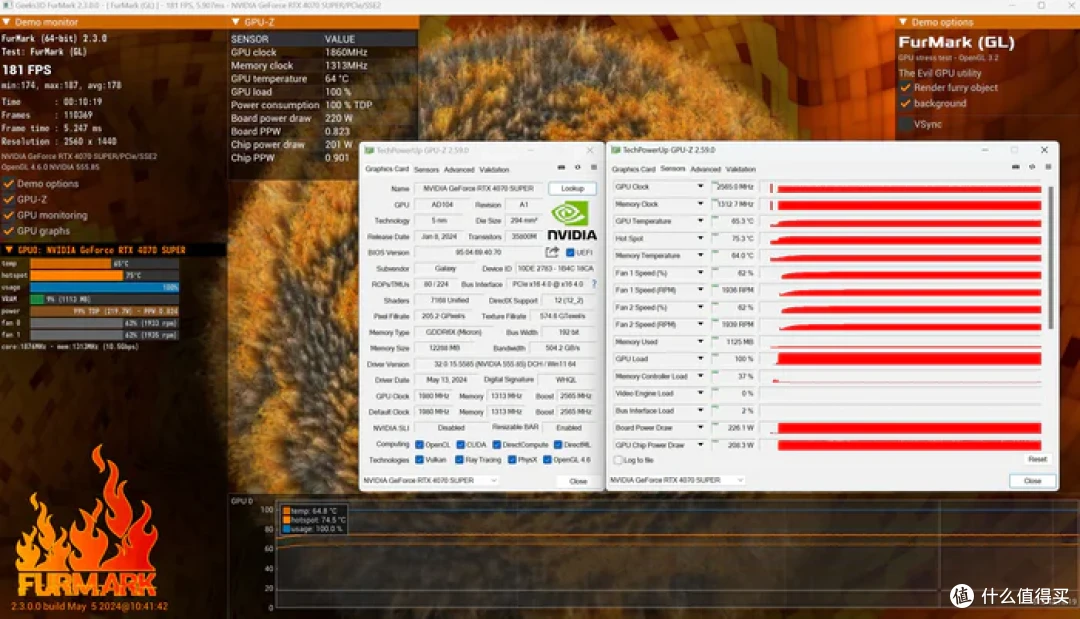Viewport: 1080px width, 619px height.
Task: Toggle GPU-Z checkbox in Demo monitor
Action: pyautogui.click(x=9, y=200)
